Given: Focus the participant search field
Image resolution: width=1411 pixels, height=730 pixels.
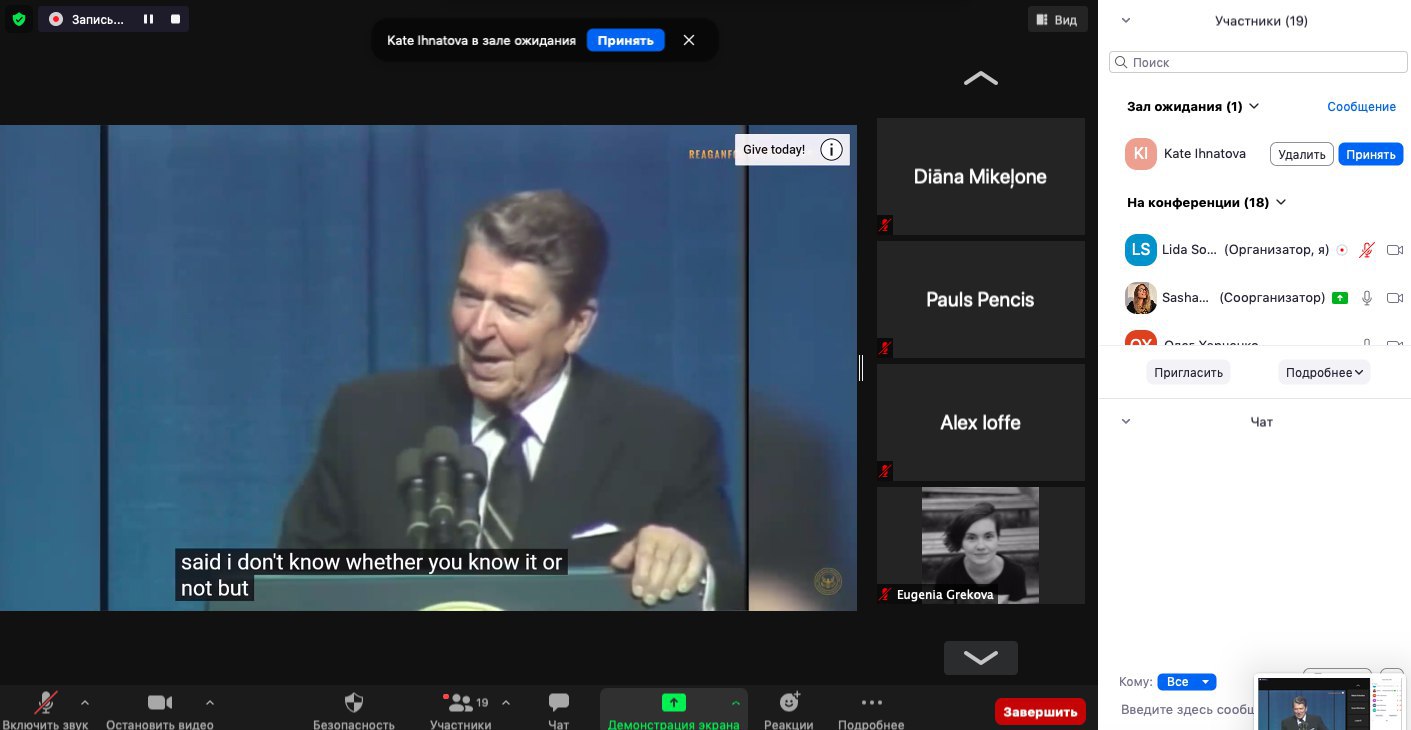Looking at the screenshot, I should [1259, 62].
